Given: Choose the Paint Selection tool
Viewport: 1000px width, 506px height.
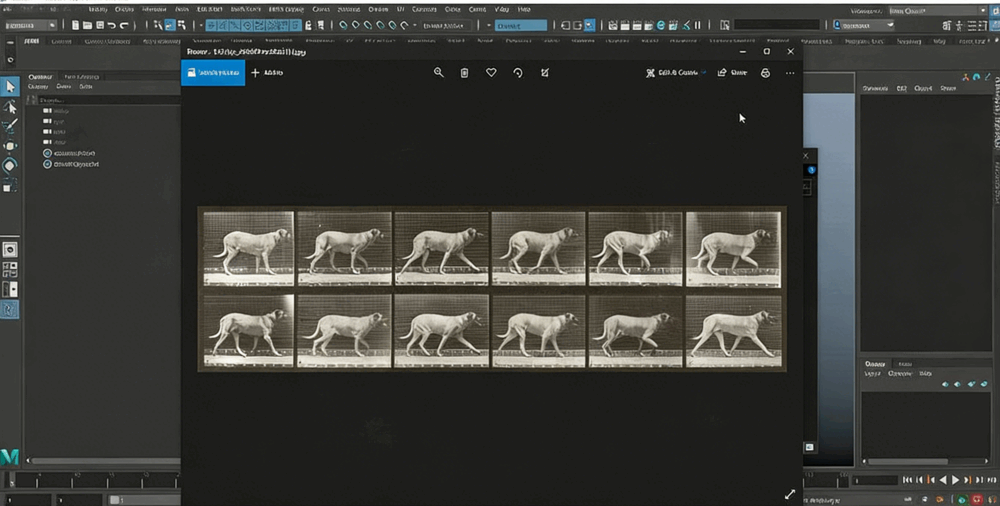Looking at the screenshot, I should pyautogui.click(x=10, y=127).
